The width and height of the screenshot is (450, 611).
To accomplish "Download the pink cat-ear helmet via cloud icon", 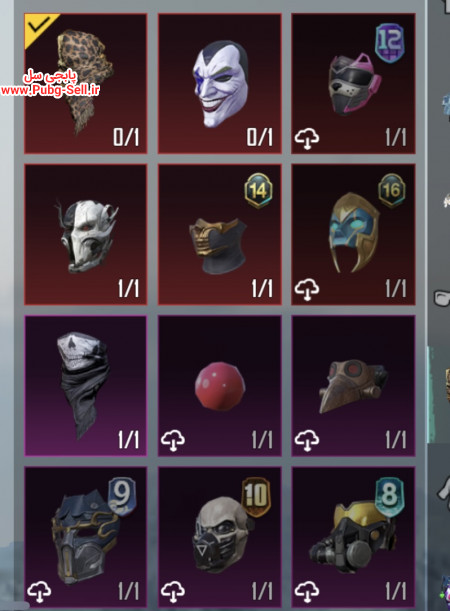I will point(307,139).
